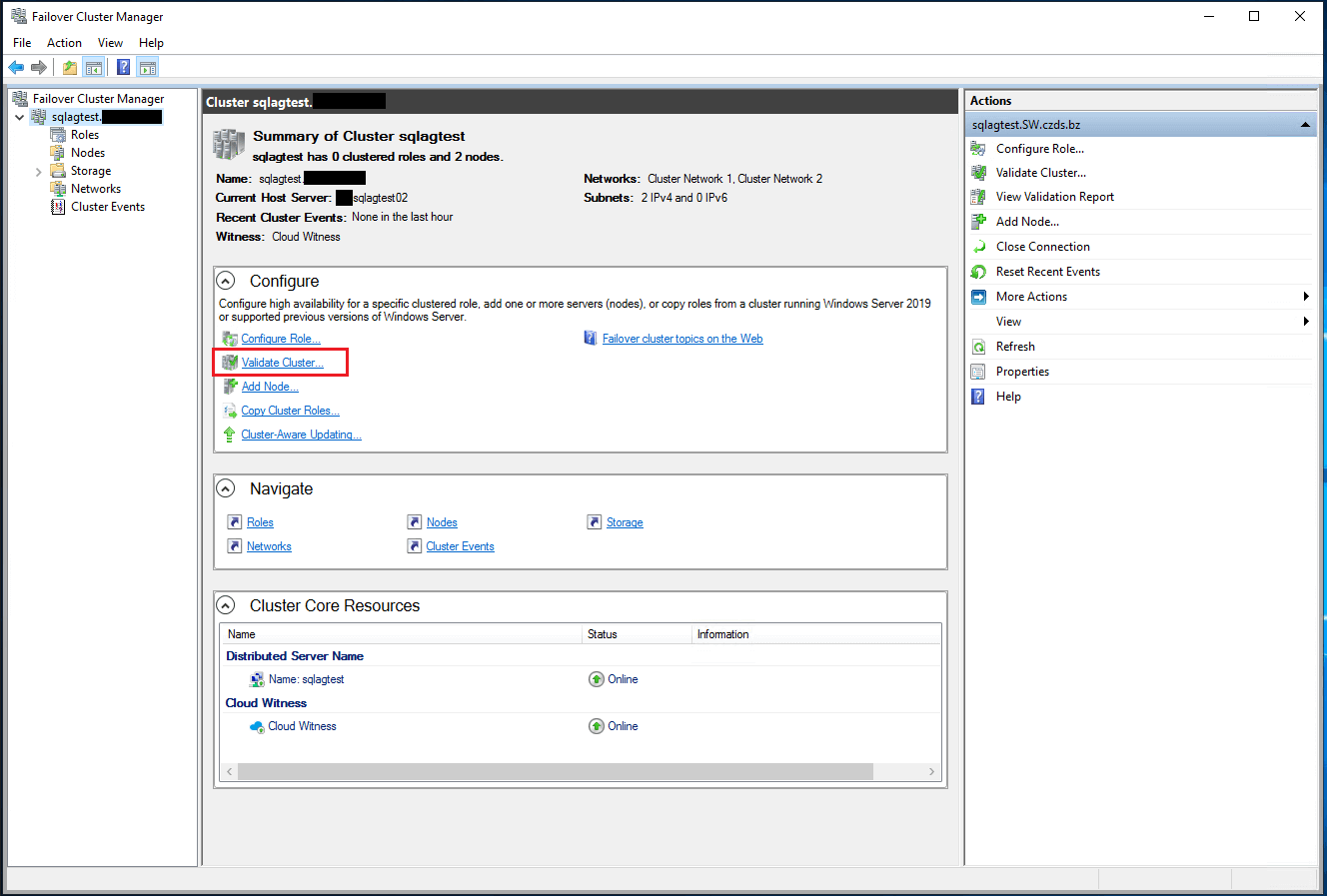Image resolution: width=1327 pixels, height=896 pixels.
Task: Collapse the Cluster Core Resources section
Action: [227, 605]
